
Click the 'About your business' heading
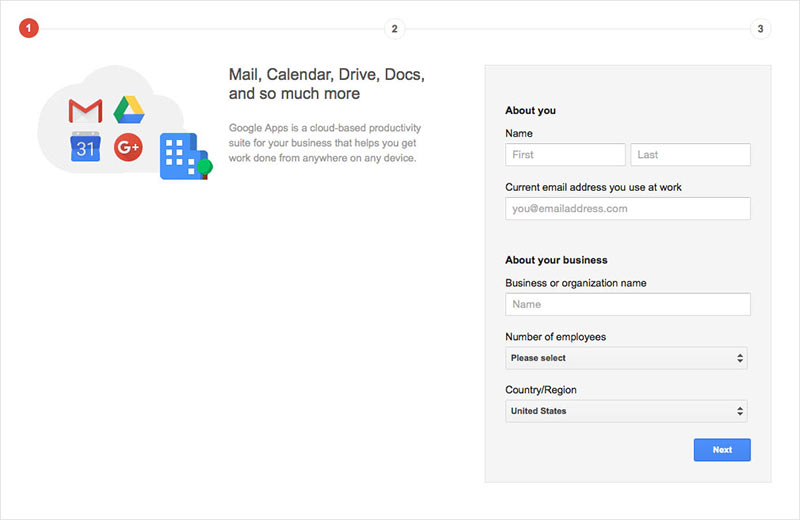556,260
